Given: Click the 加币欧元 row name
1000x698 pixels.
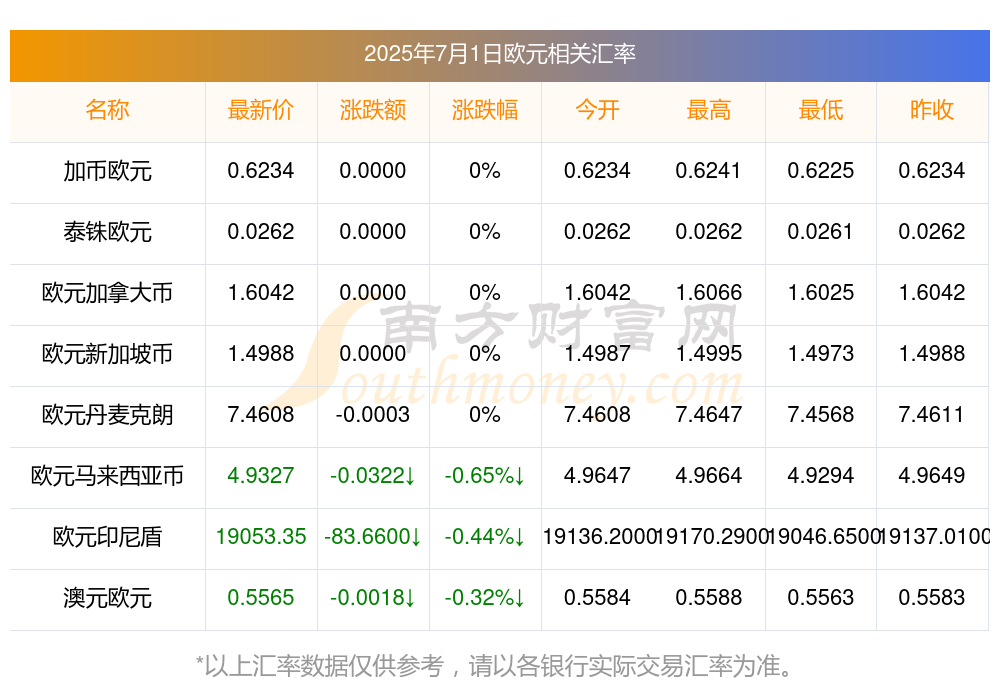Looking at the screenshot, I should 107,171.
